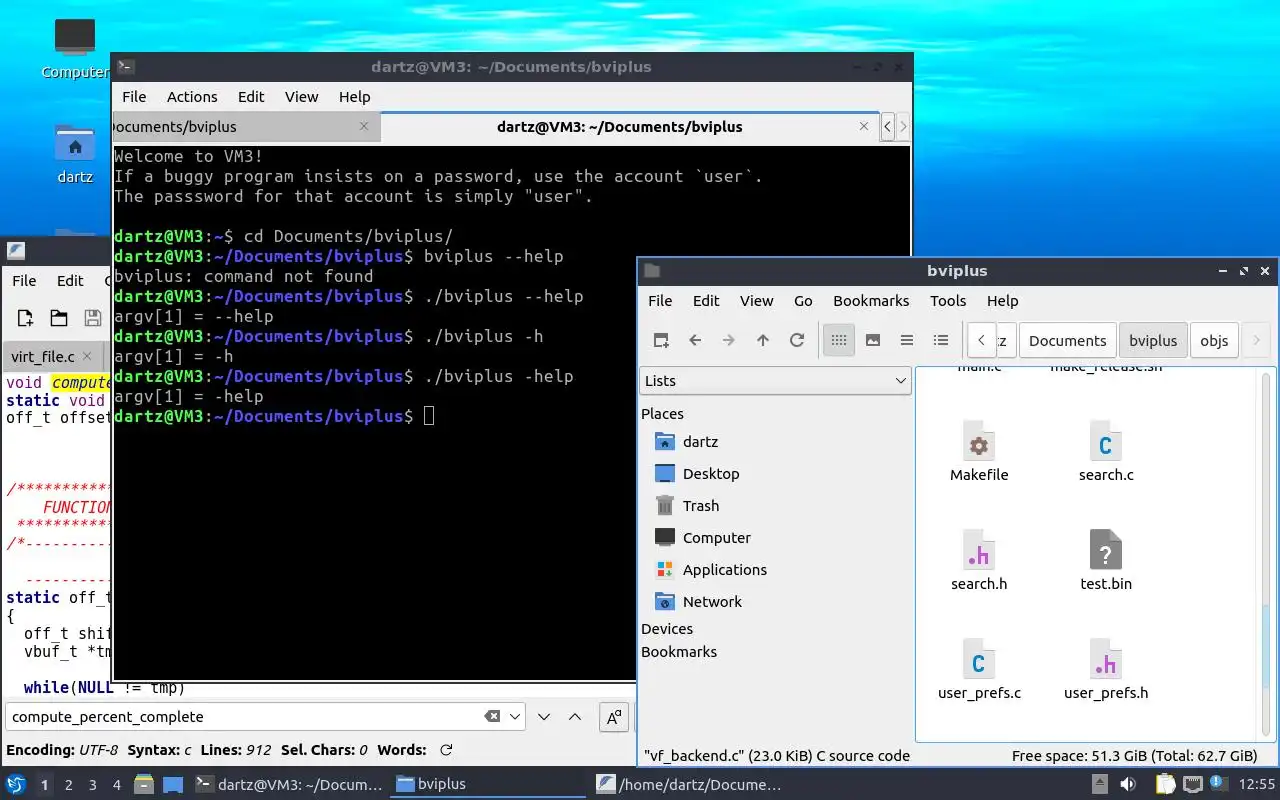Go to parent folder in file manager
The image size is (1280, 800).
coord(763,340)
